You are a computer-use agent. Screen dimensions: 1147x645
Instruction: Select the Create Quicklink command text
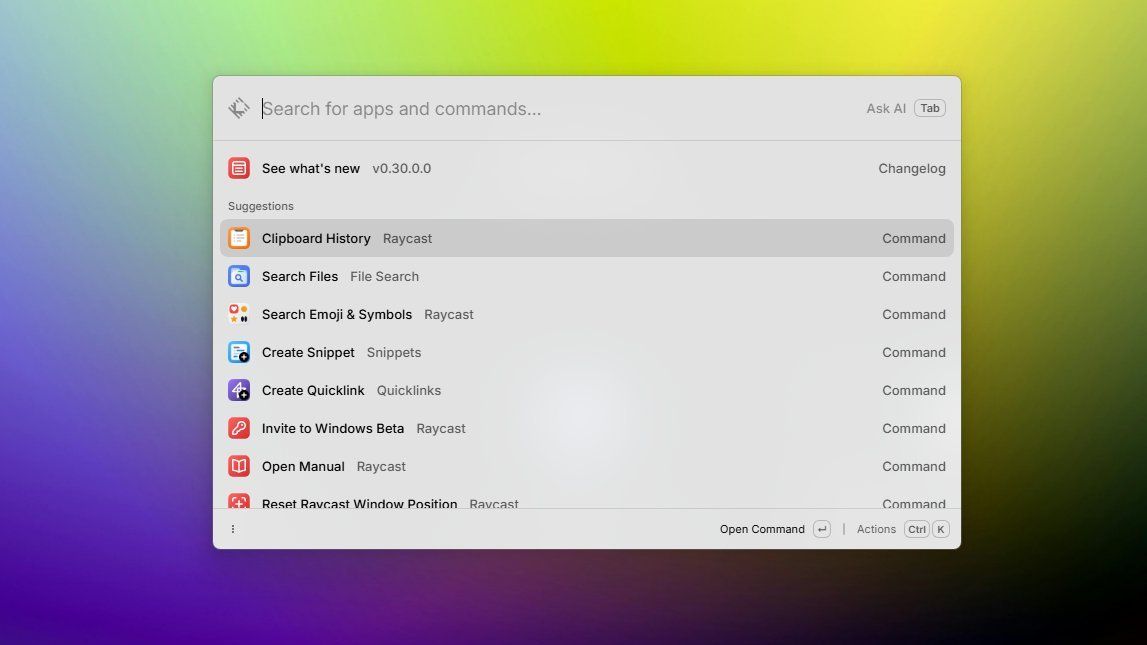tap(313, 391)
